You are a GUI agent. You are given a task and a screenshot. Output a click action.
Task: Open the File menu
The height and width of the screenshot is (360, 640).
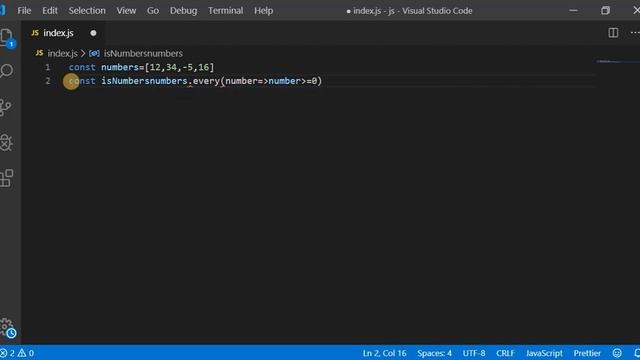point(24,11)
